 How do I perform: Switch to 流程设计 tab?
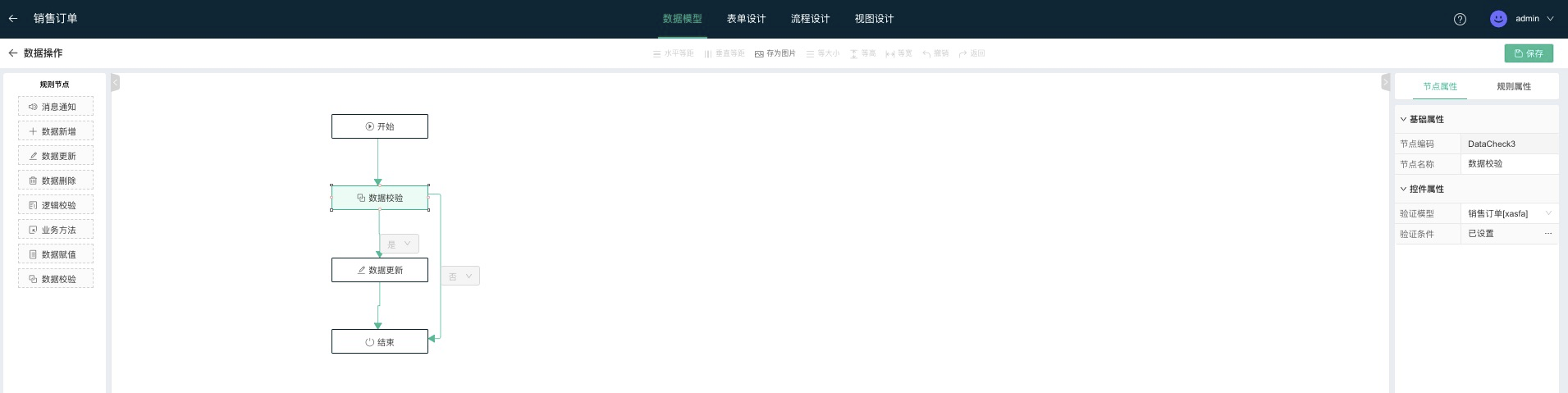coord(811,18)
